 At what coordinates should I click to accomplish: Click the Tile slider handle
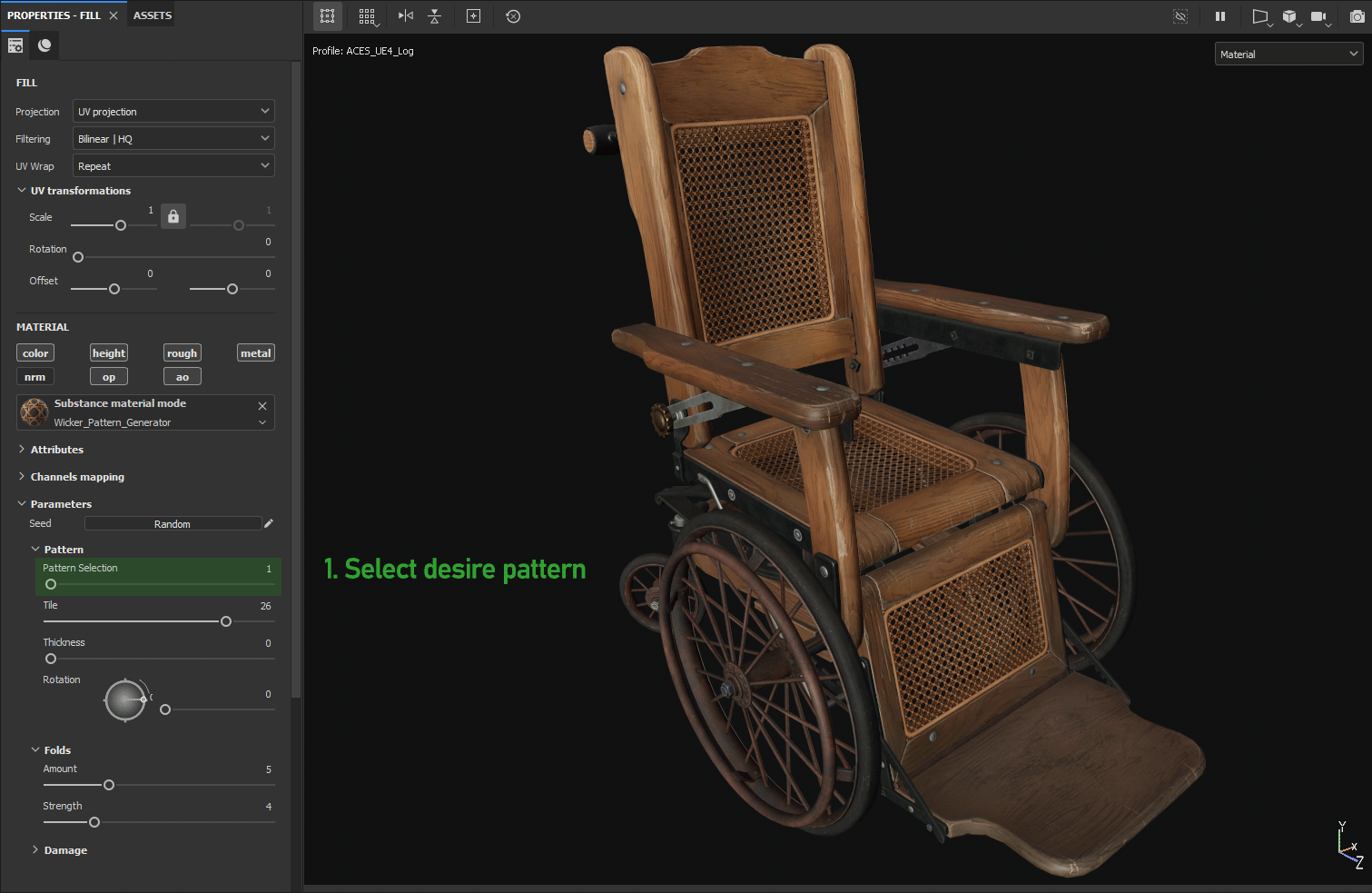226,621
